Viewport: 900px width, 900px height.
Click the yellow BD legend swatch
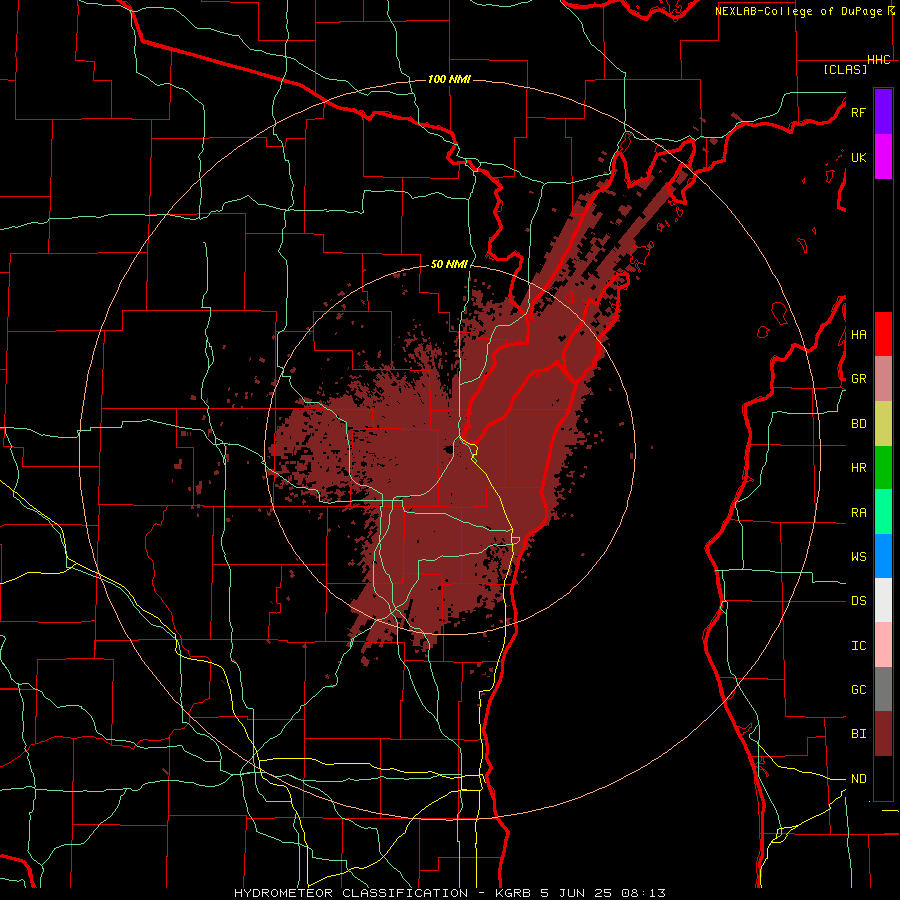pos(883,424)
